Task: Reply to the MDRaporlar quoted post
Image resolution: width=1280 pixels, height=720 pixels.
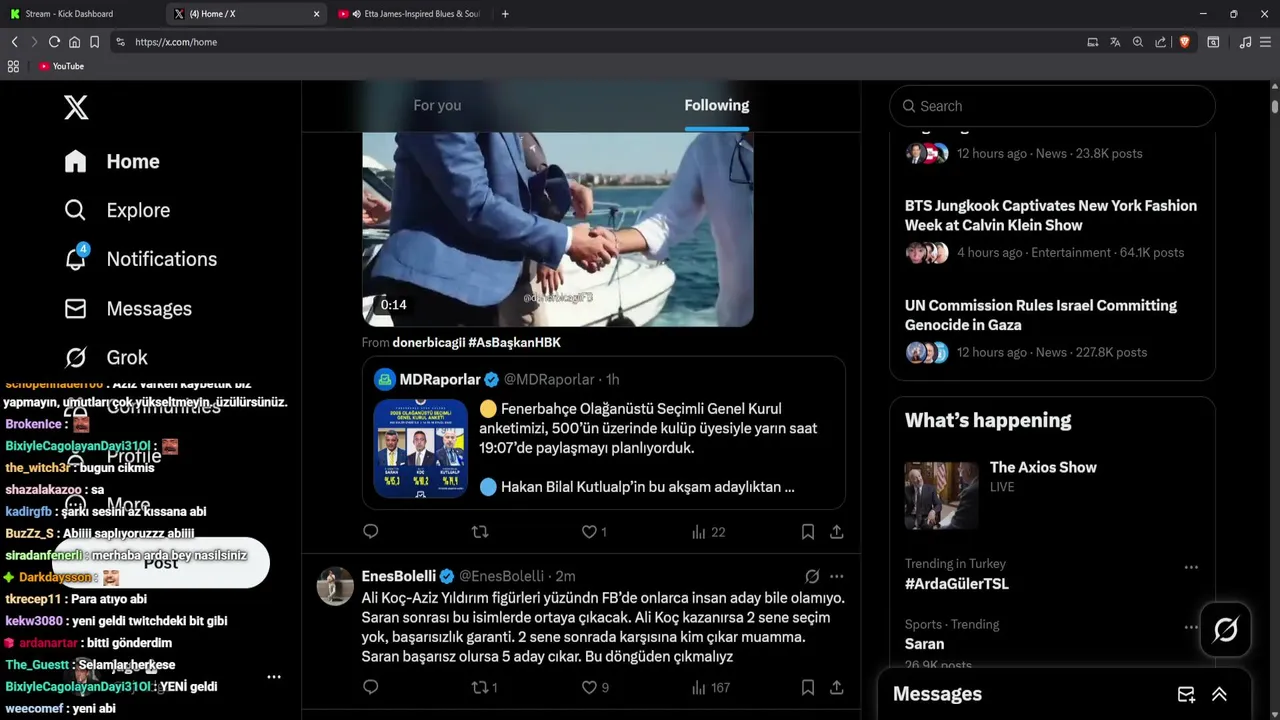Action: (x=371, y=532)
